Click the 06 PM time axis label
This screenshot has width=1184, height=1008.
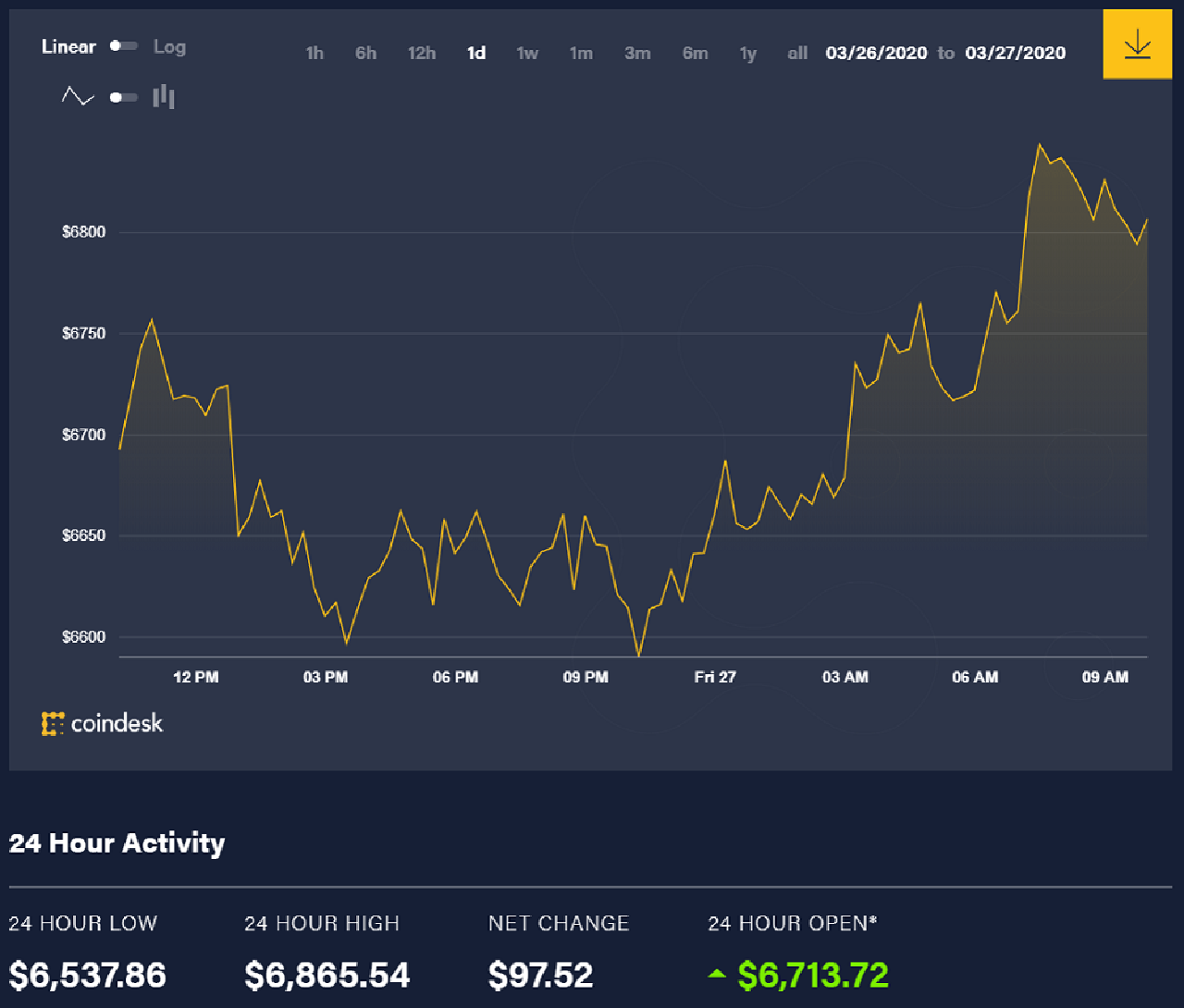(x=456, y=677)
